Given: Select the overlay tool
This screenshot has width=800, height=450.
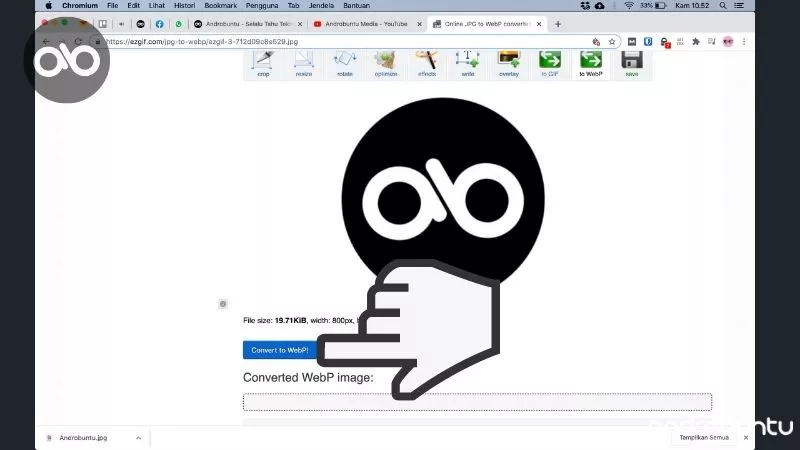Looking at the screenshot, I should pos(509,64).
